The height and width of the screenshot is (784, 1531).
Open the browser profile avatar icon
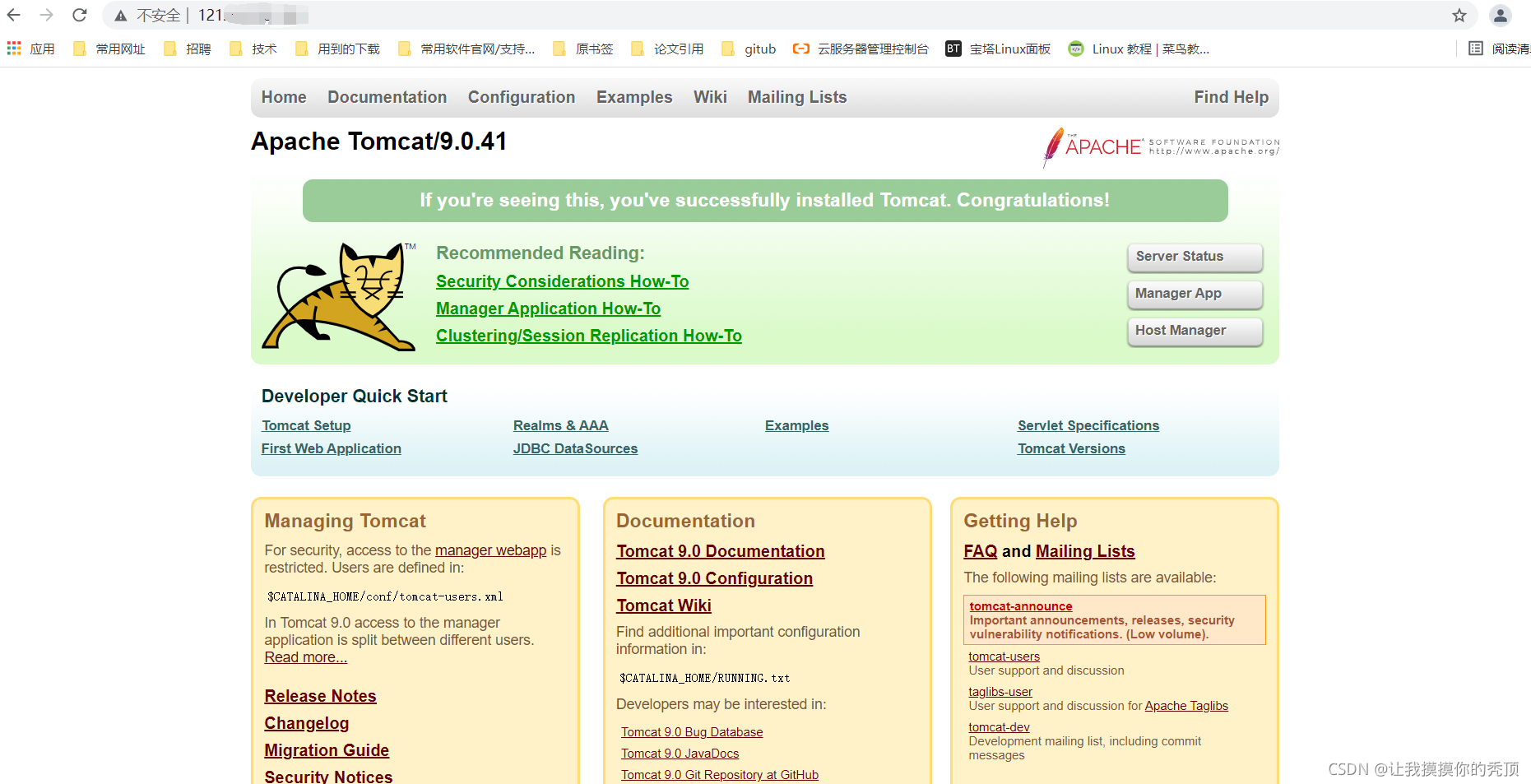click(x=1501, y=15)
